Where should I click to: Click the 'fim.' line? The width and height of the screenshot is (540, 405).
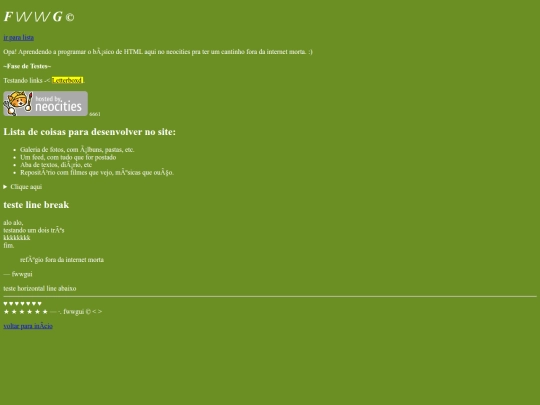[9, 245]
